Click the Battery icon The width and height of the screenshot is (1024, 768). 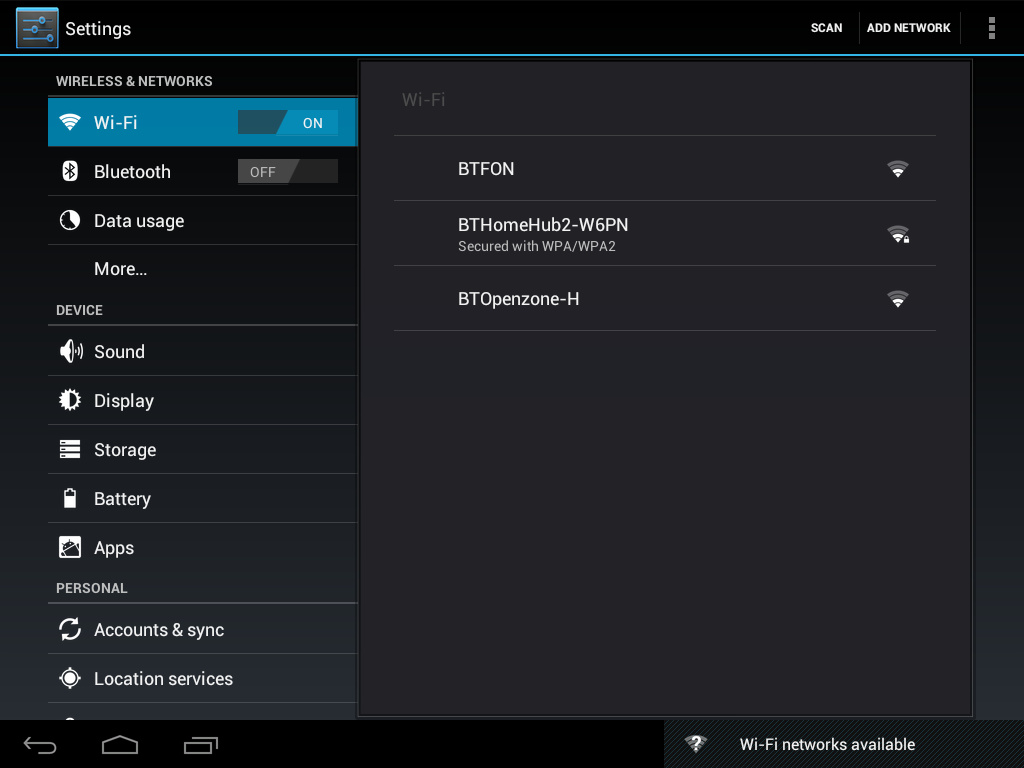pos(70,498)
